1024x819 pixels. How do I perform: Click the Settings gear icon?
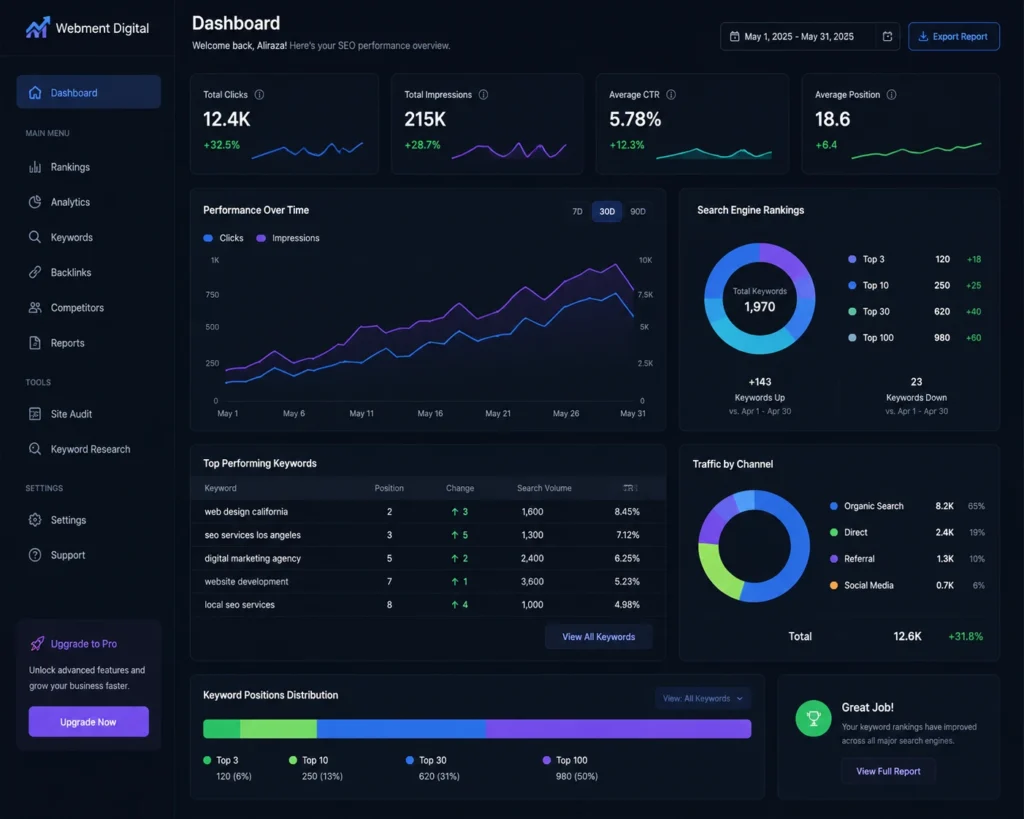tap(35, 520)
